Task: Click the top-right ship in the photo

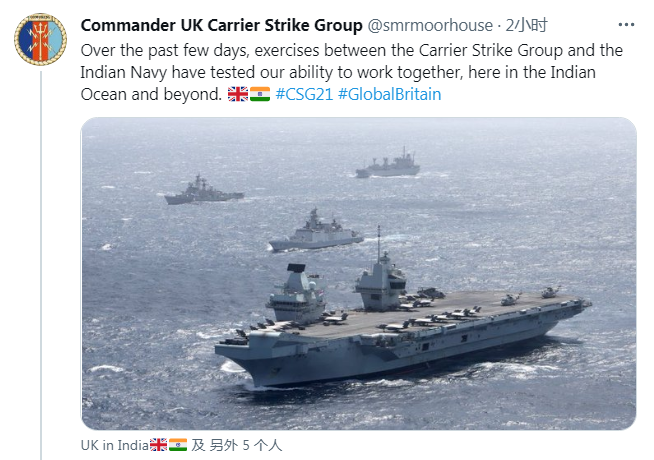Action: tap(388, 165)
